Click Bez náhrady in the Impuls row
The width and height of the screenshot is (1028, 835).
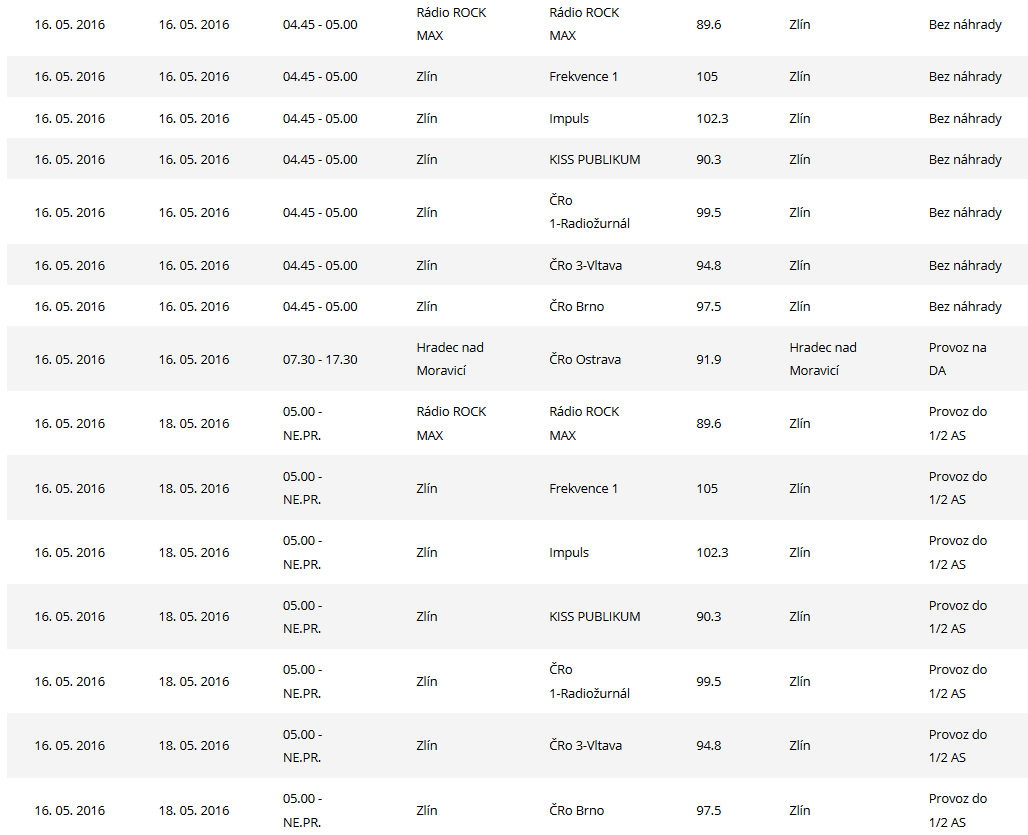965,119
